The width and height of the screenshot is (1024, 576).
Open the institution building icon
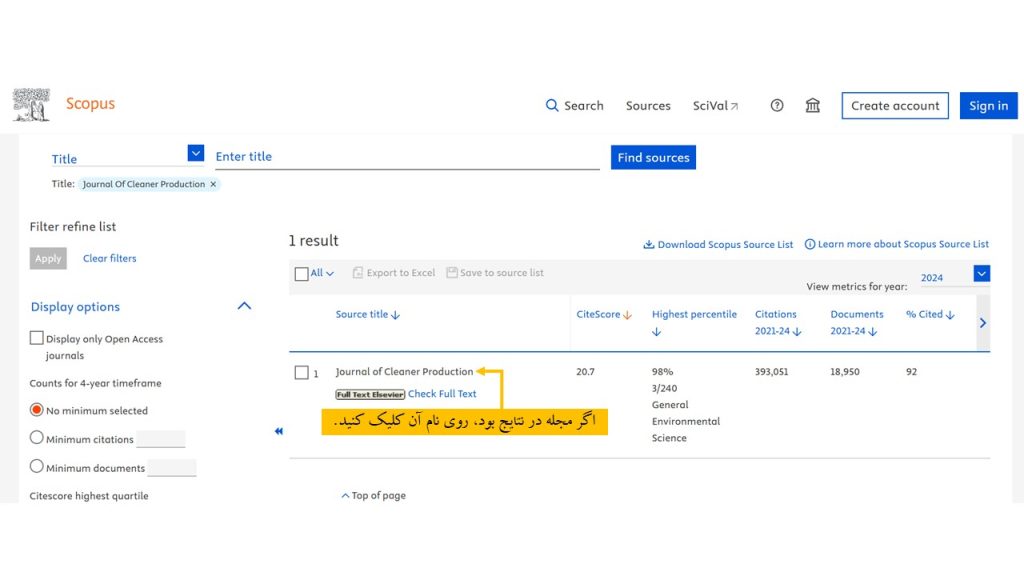pyautogui.click(x=812, y=105)
